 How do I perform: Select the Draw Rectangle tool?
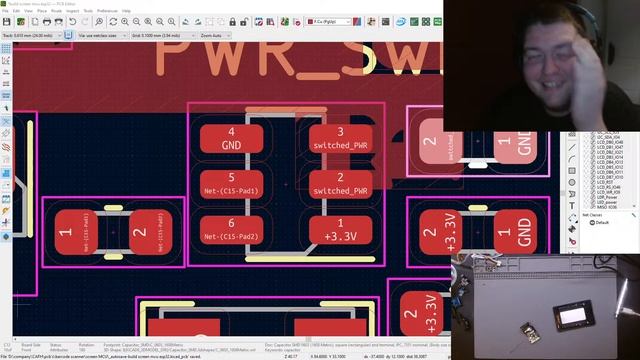[572, 171]
